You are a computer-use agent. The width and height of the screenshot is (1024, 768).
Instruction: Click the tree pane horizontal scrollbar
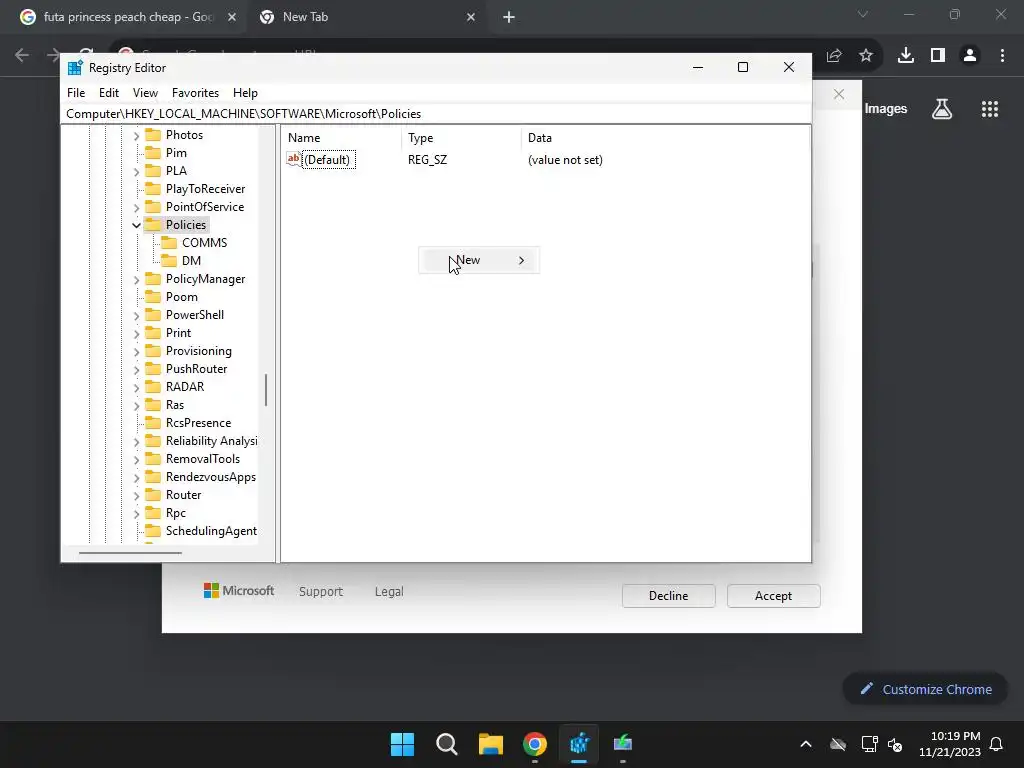pos(130,553)
